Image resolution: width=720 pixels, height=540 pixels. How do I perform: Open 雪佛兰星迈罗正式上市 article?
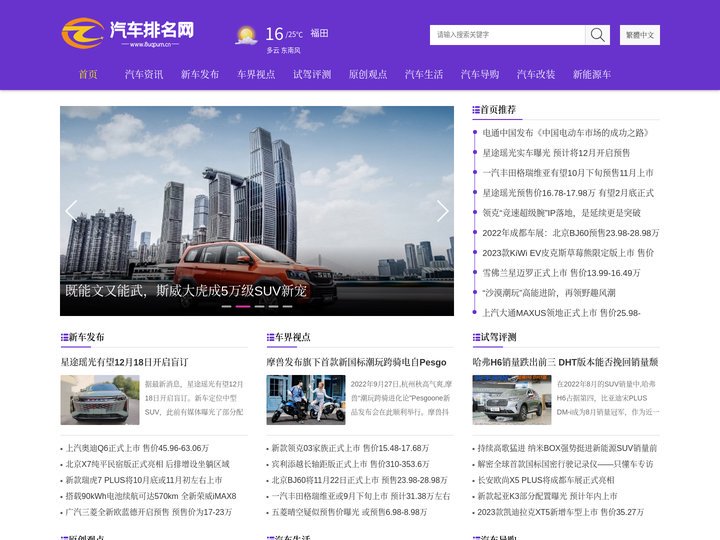[561, 273]
